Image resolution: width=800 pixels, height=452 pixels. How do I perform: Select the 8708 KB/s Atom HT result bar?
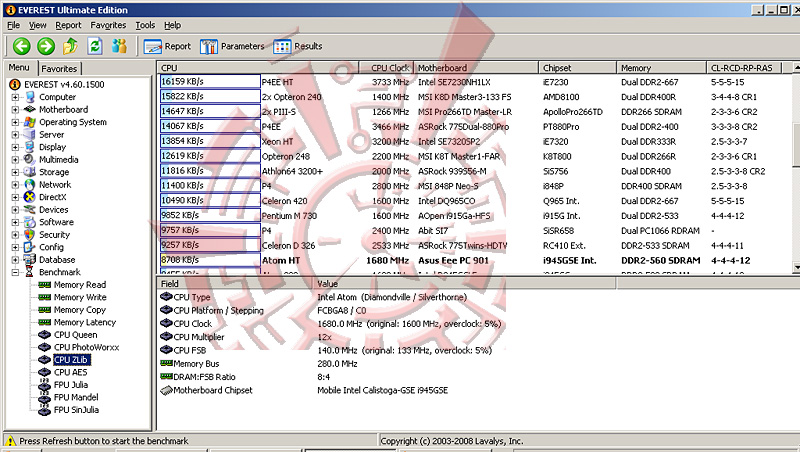210,260
